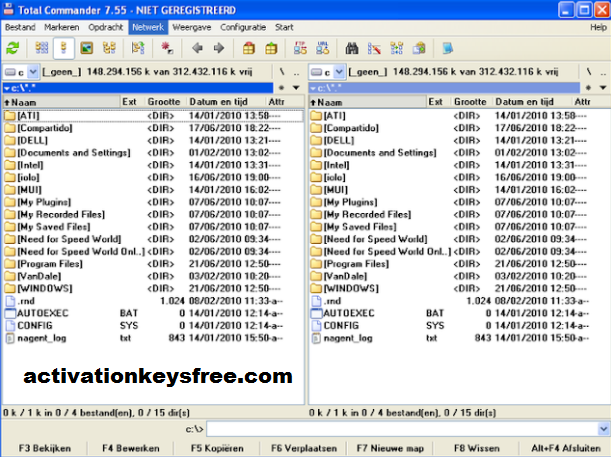
Task: Click the Unpack files icon
Action: click(x=271, y=48)
